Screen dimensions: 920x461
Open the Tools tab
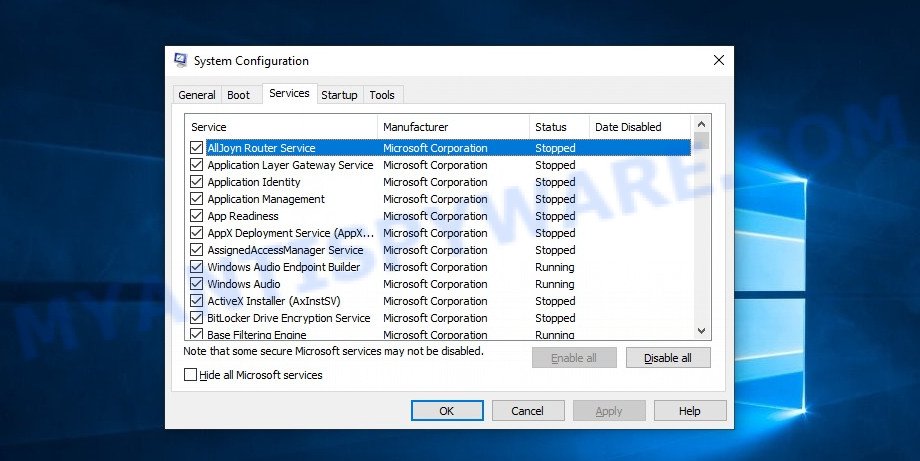point(382,95)
